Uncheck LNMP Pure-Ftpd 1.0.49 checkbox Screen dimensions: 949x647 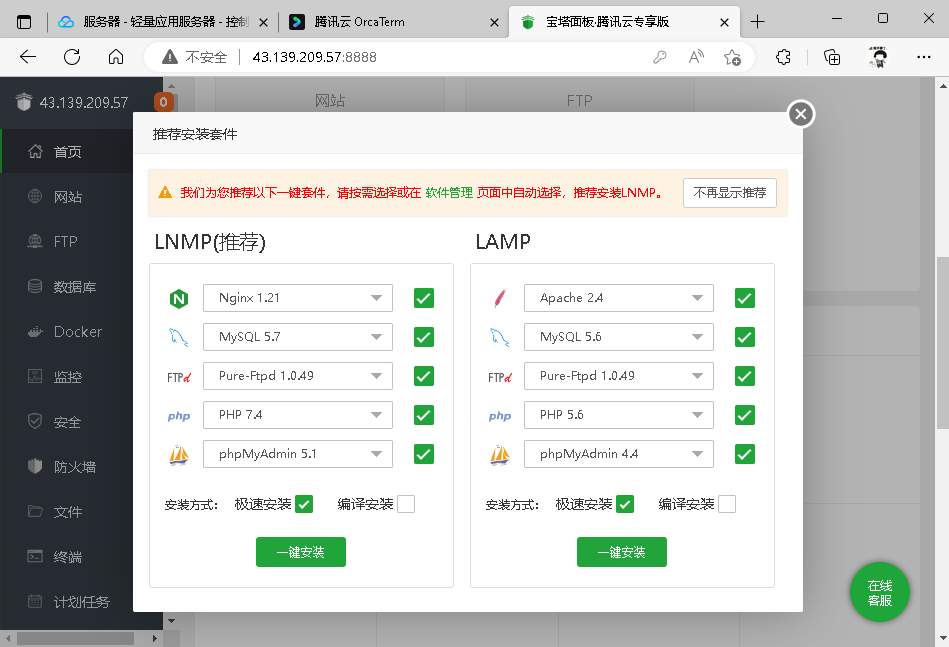point(424,376)
